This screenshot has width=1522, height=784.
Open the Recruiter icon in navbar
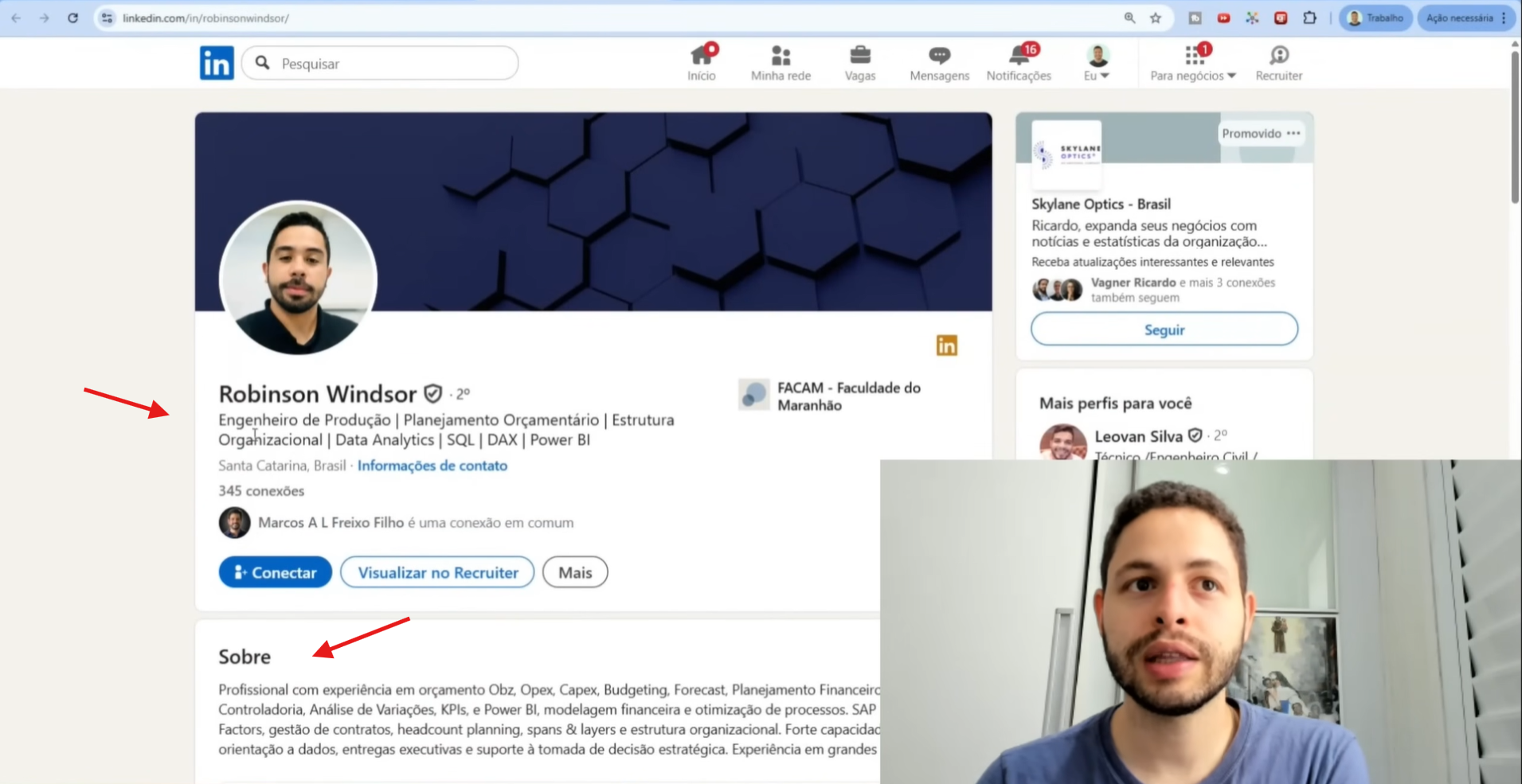click(x=1279, y=63)
